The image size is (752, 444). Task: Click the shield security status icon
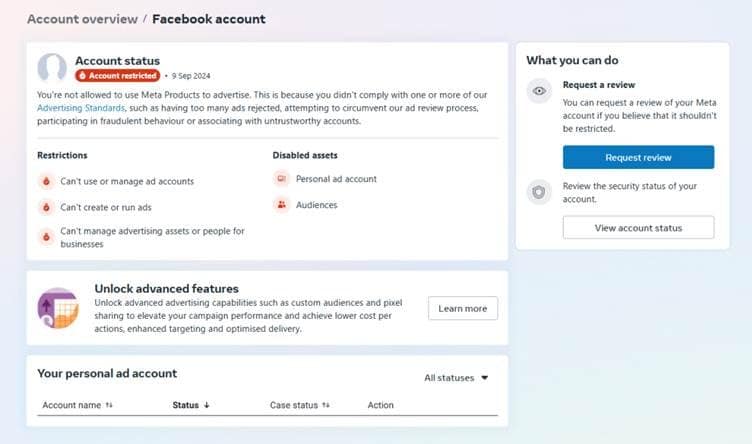tap(539, 192)
